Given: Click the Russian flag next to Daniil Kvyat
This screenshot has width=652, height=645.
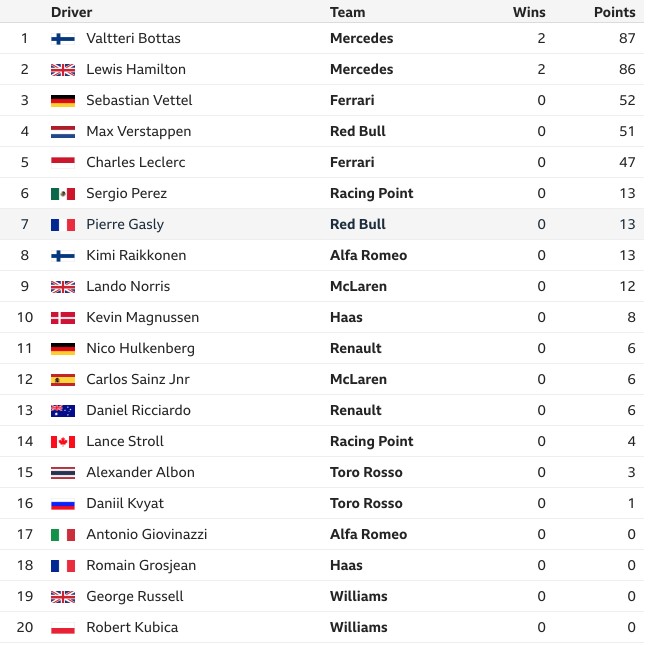Looking at the screenshot, I should click(x=63, y=504).
